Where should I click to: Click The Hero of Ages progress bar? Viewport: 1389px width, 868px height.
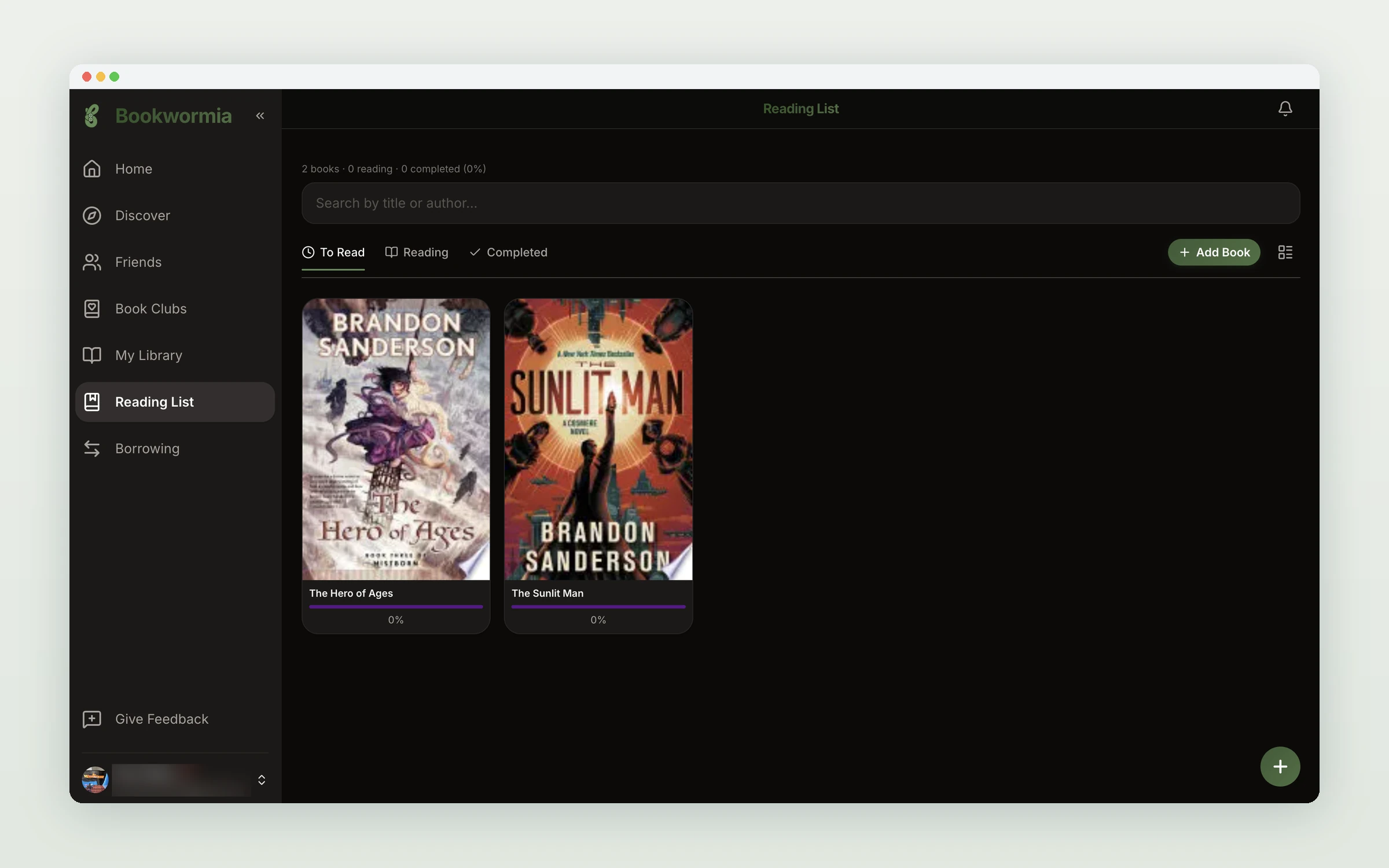(396, 606)
